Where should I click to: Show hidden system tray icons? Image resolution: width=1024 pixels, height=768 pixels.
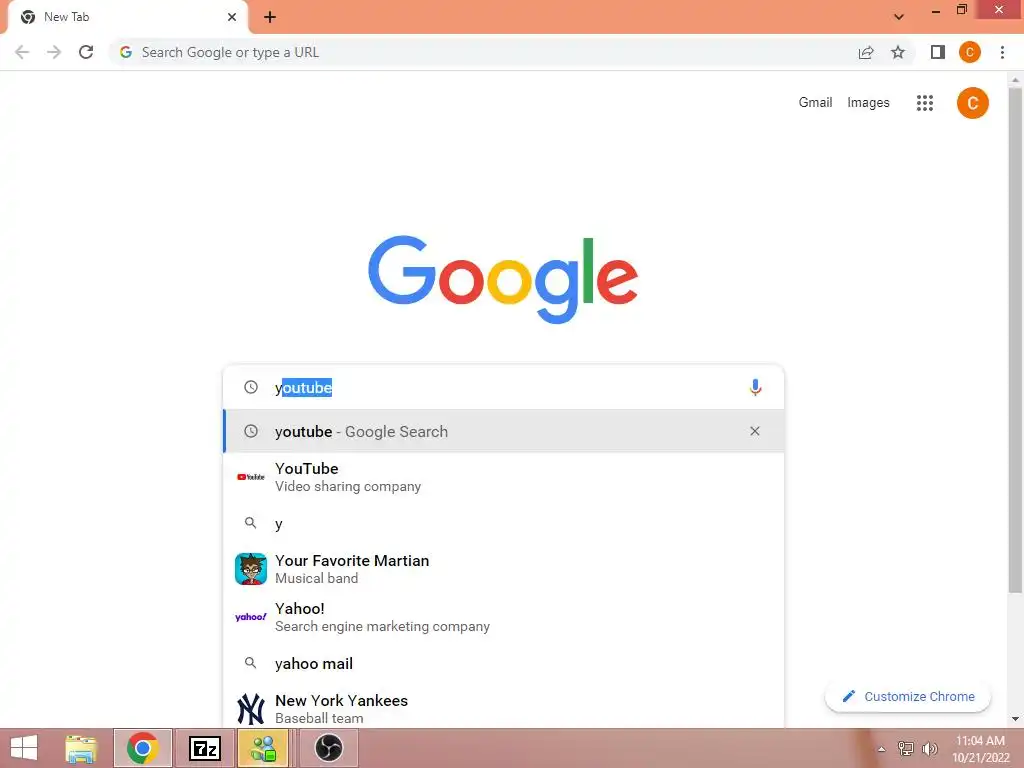coord(882,749)
